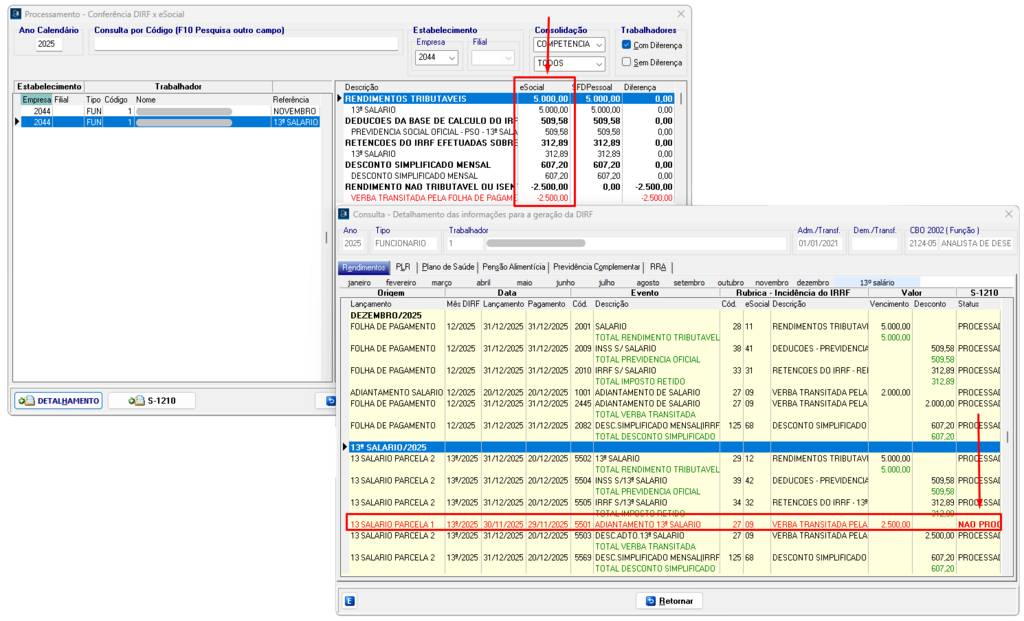Image resolution: width=1024 pixels, height=621 pixels.
Task: Enable the Sem Diferença checkbox
Action: click(626, 62)
